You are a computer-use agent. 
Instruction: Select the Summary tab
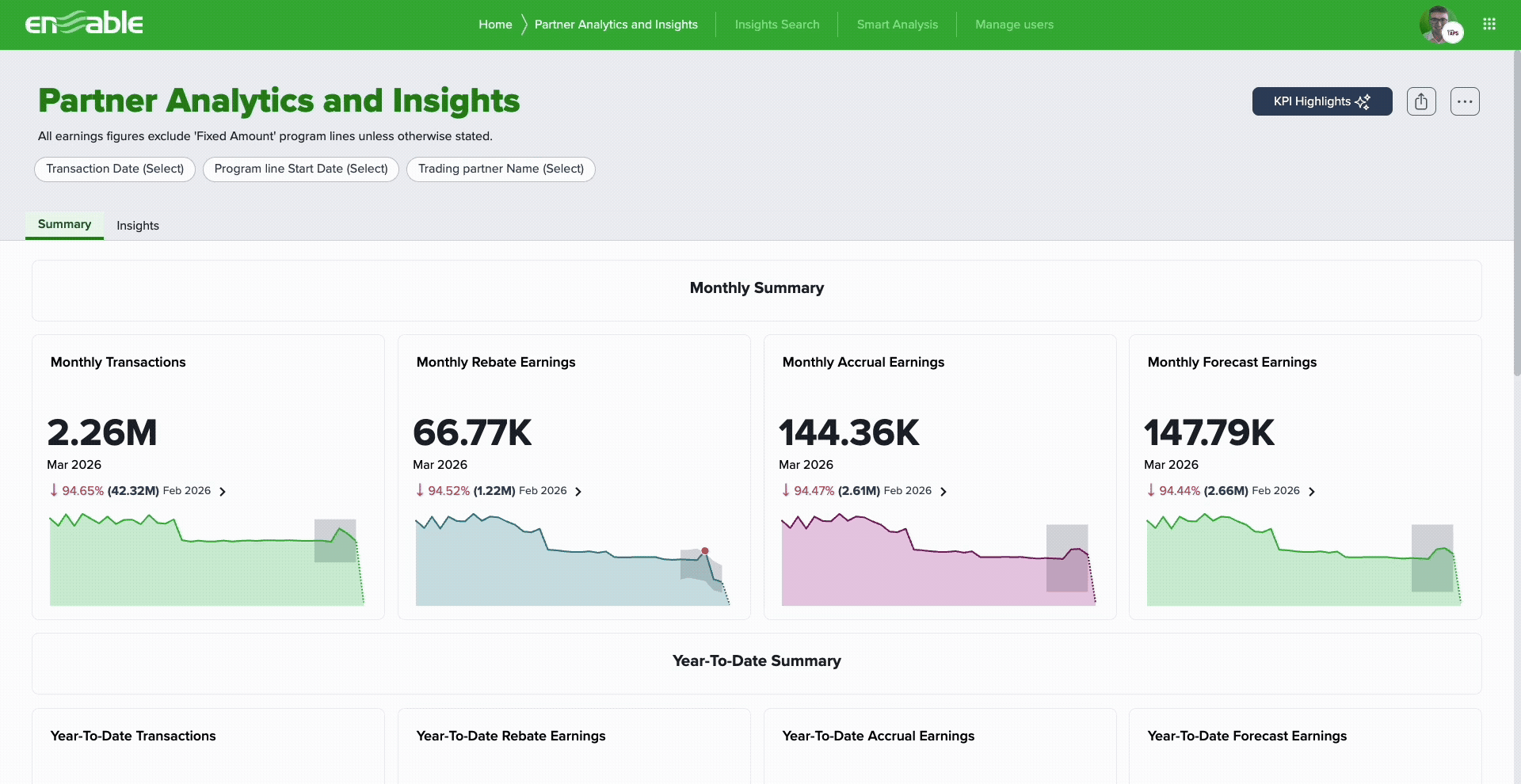pyautogui.click(x=64, y=224)
